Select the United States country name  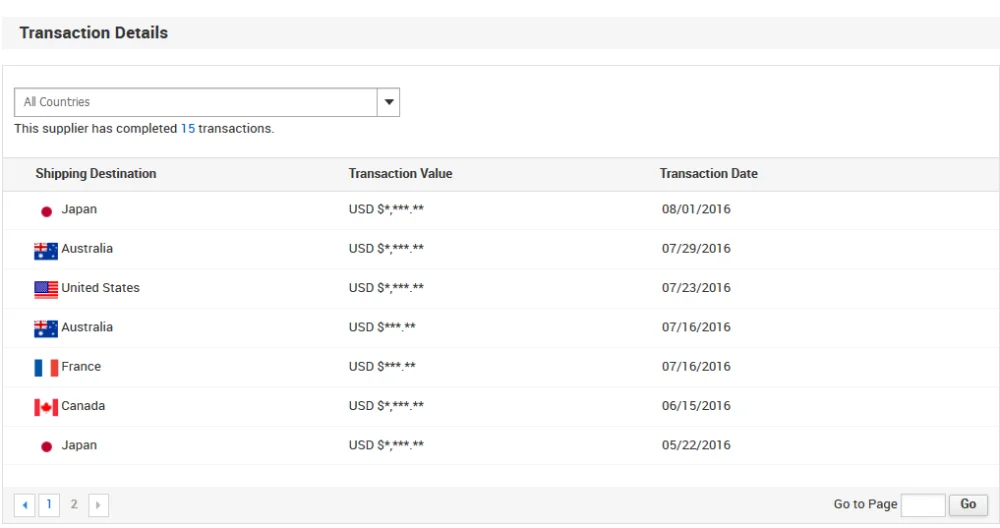pos(100,288)
